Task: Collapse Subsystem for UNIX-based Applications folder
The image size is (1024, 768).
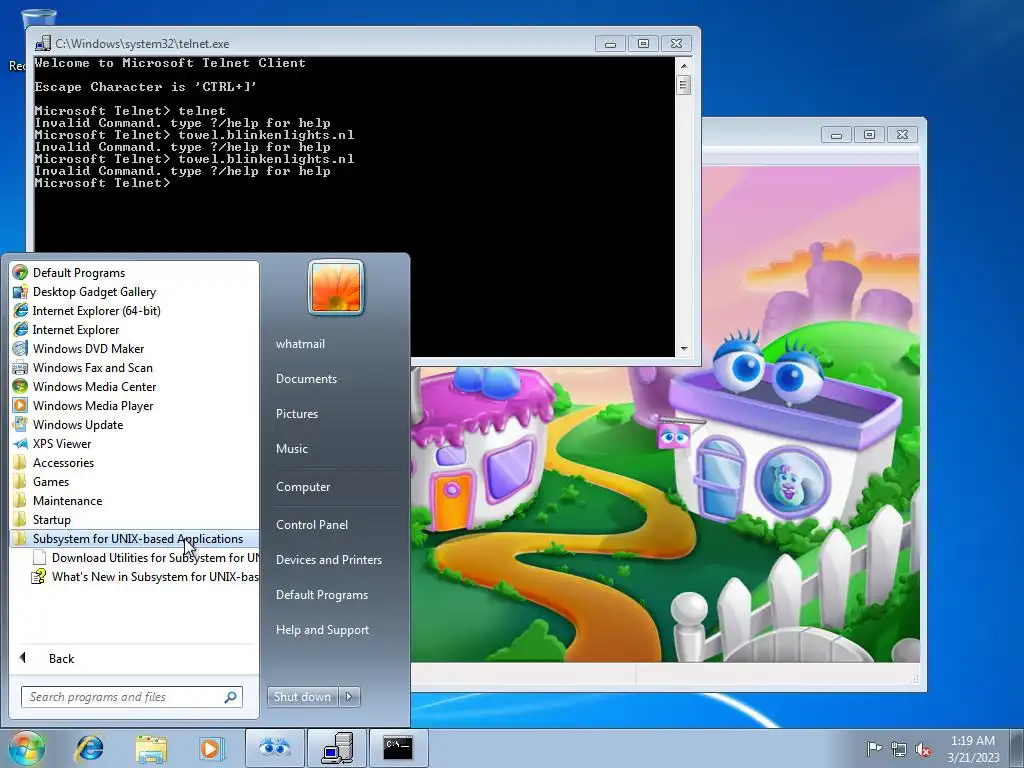Action: (x=137, y=539)
